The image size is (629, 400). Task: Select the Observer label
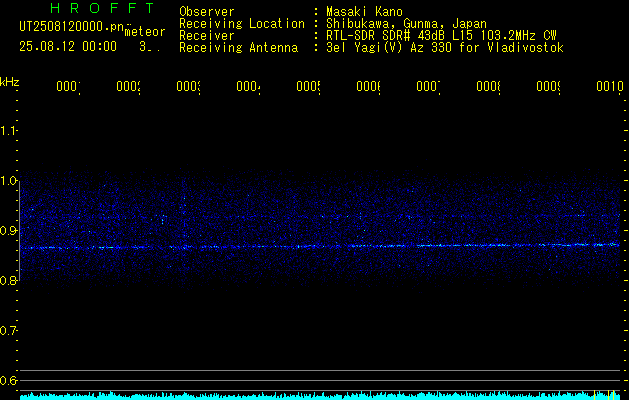pyautogui.click(x=207, y=12)
